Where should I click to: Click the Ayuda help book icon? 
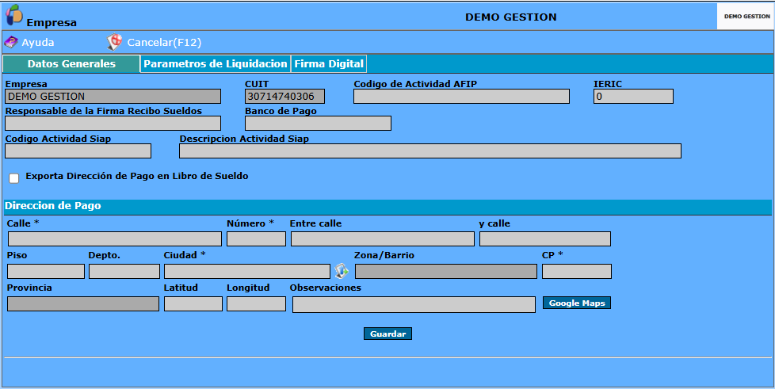pos(11,43)
